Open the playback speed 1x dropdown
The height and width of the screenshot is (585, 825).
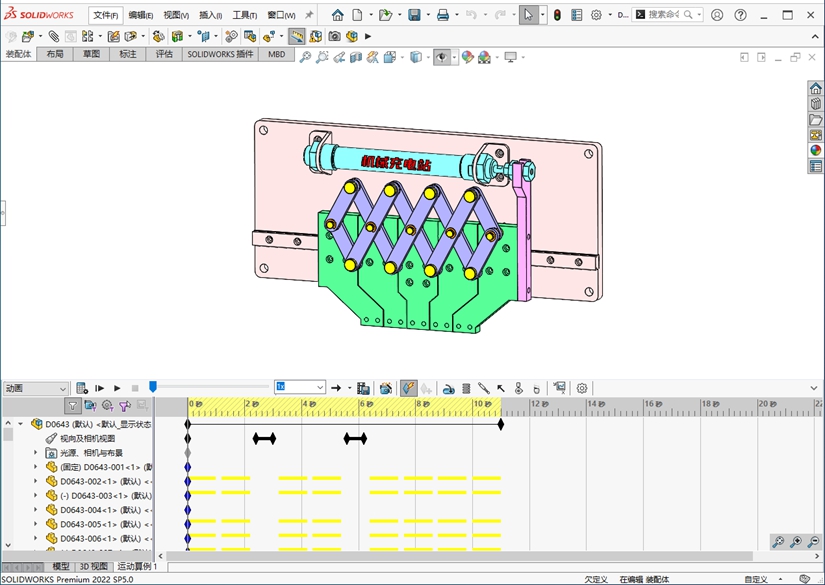(x=319, y=388)
